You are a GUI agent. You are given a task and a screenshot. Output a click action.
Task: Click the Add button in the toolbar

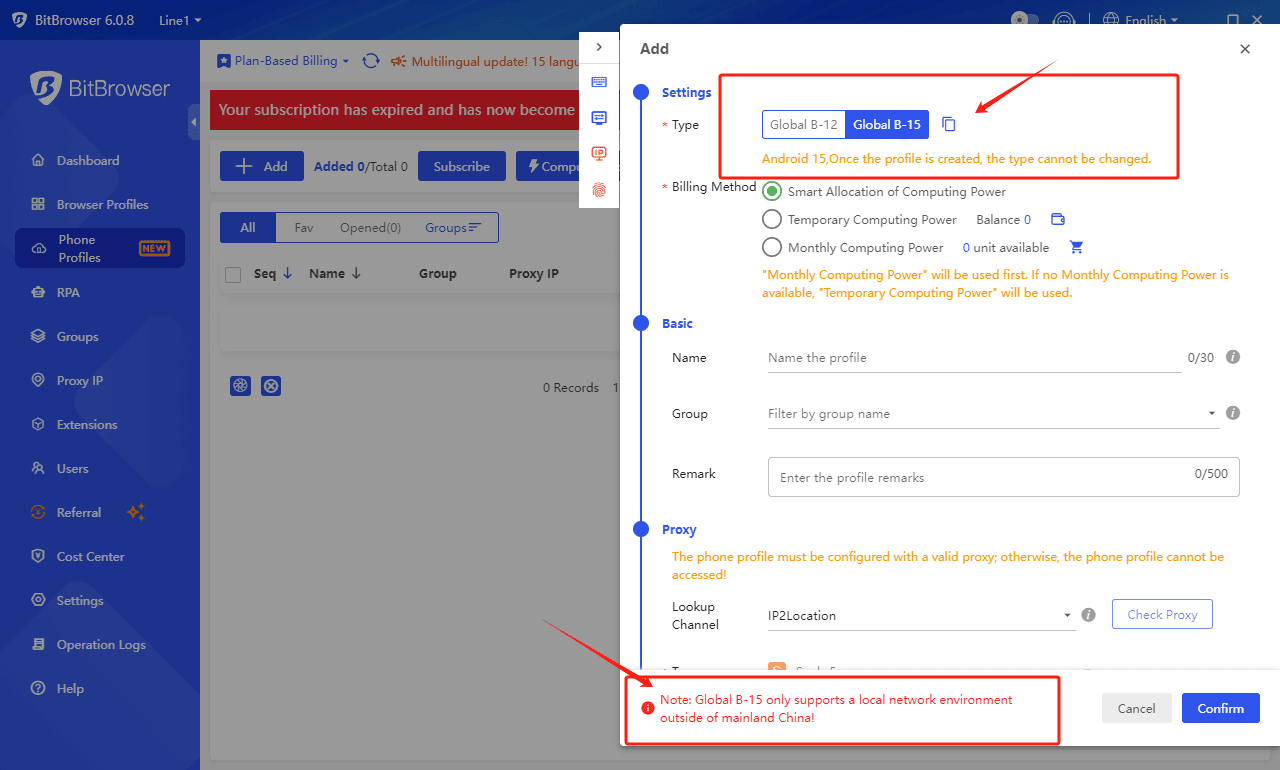tap(261, 166)
